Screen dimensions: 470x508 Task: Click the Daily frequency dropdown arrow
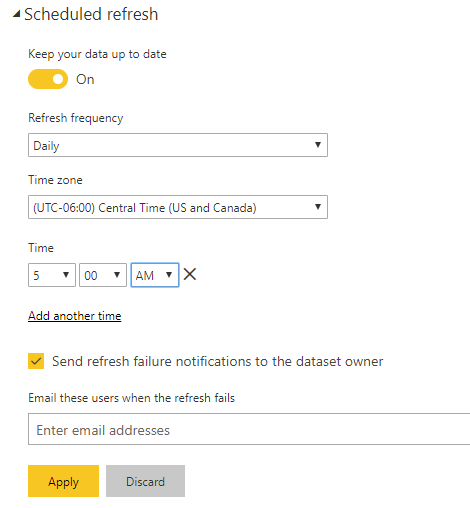pyautogui.click(x=318, y=145)
